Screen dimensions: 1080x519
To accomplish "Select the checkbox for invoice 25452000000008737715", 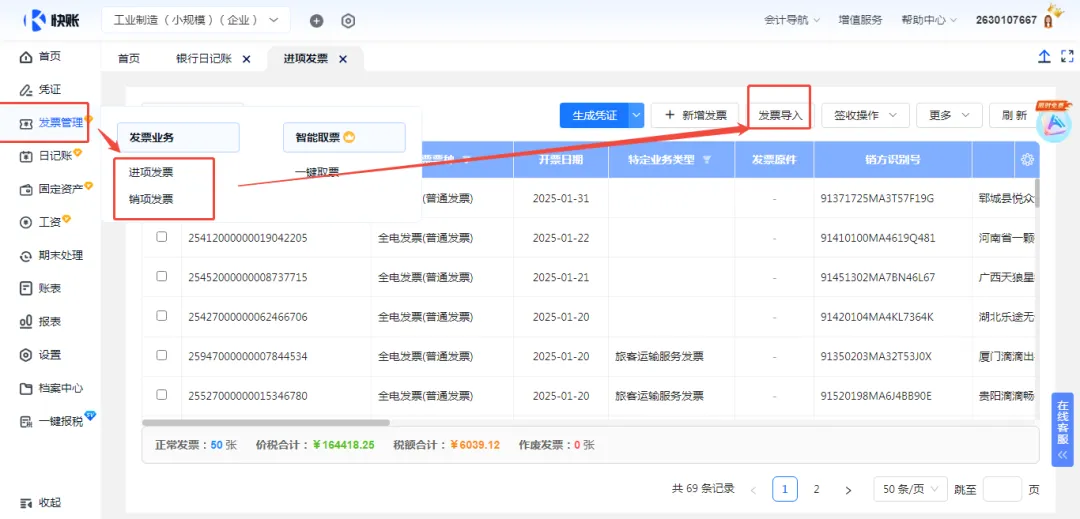I will coord(162,276).
